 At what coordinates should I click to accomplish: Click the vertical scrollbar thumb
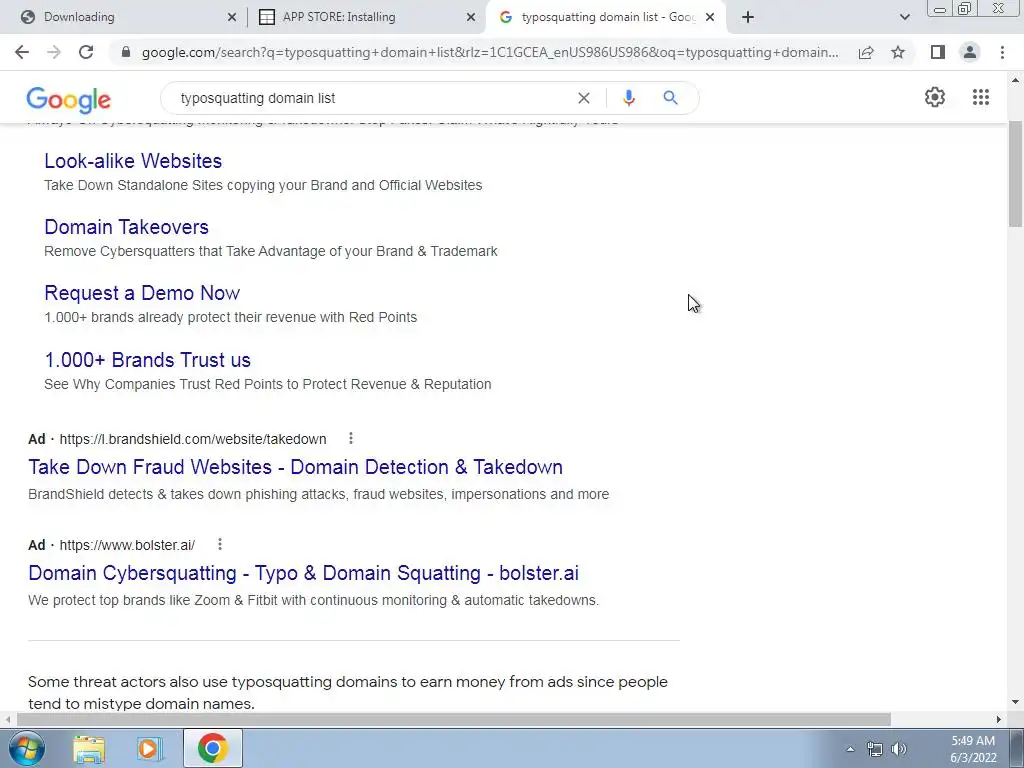pyautogui.click(x=1016, y=174)
